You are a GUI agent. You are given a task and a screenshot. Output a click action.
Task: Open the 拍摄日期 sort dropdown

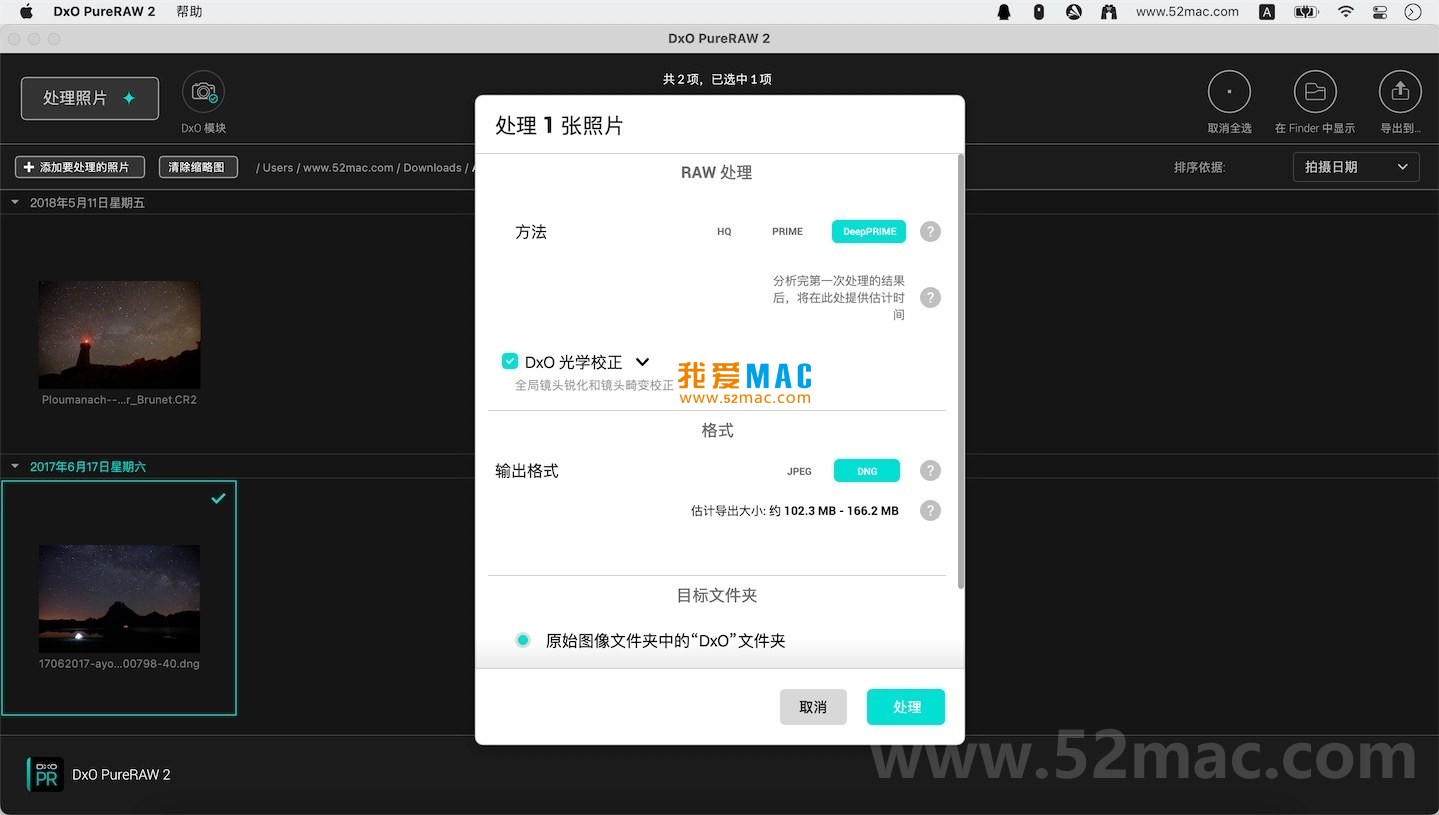tap(1356, 167)
